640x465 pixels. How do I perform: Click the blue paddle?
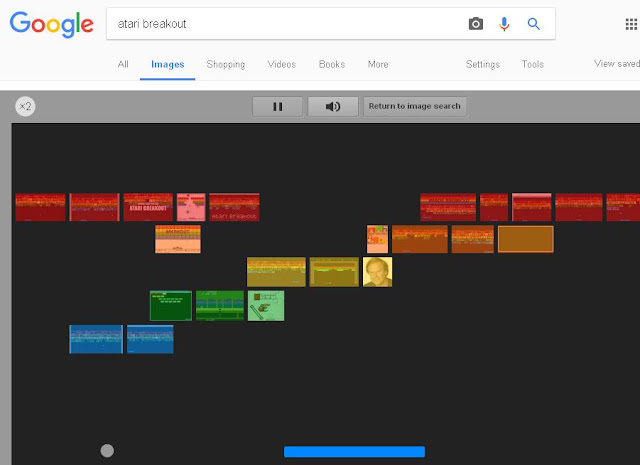(x=354, y=452)
